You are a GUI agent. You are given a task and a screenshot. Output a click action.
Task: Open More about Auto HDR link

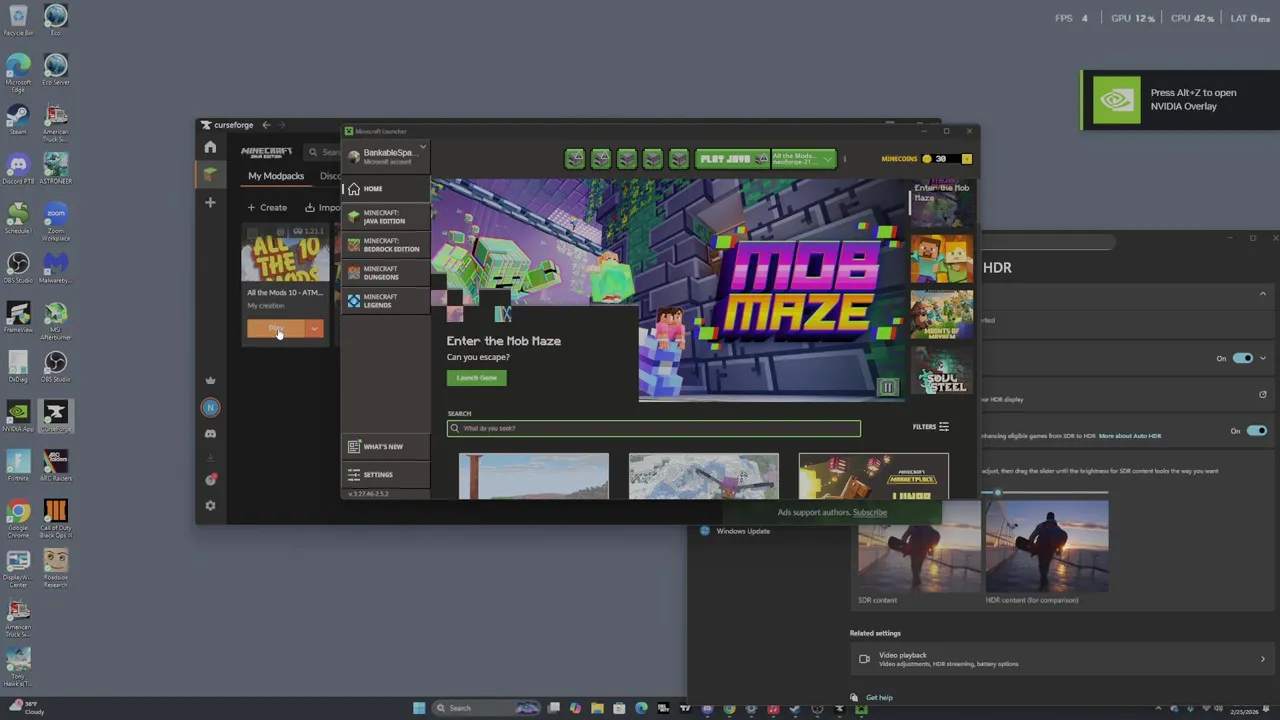point(1130,436)
